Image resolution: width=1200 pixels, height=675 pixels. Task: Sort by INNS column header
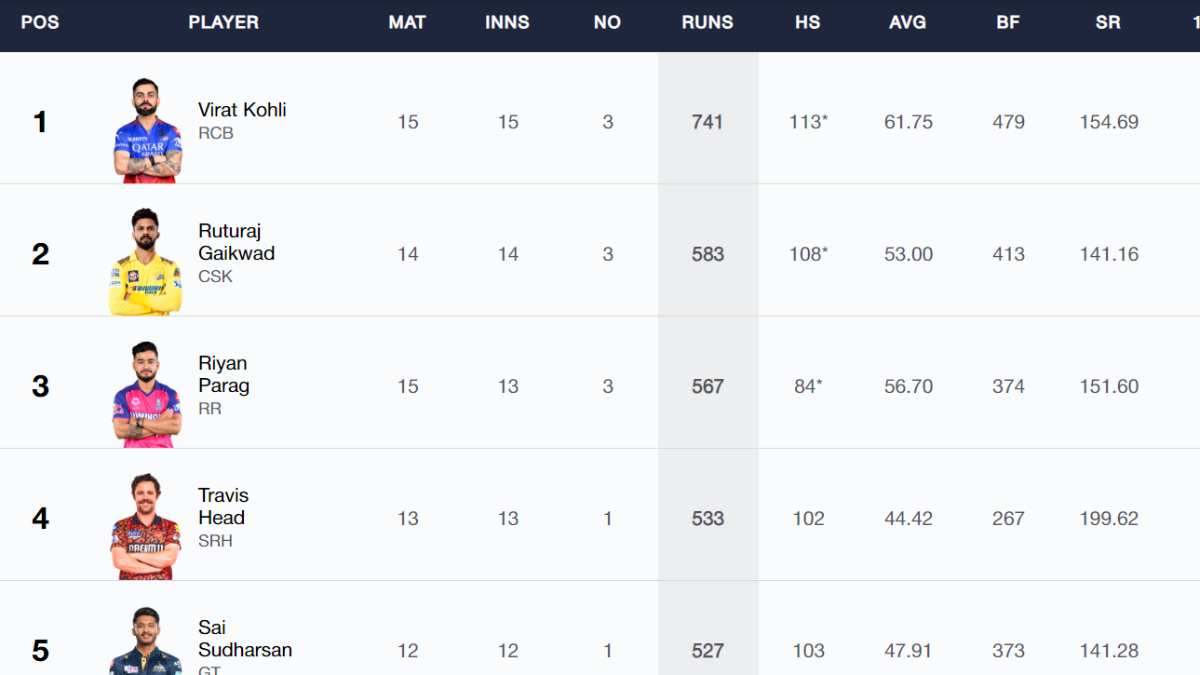pos(507,22)
